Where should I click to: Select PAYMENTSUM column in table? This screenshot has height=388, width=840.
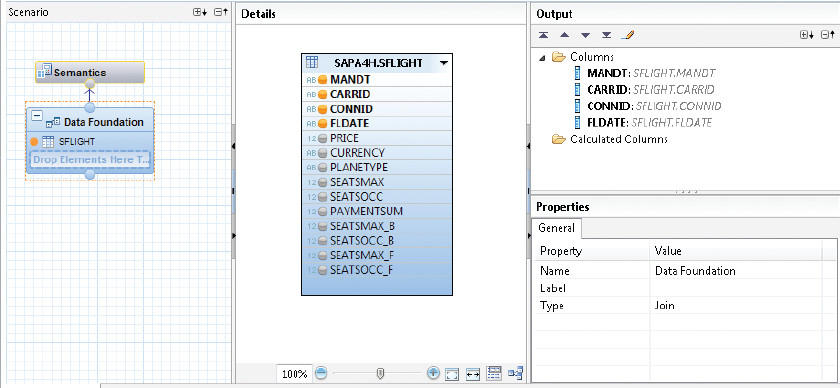(x=366, y=211)
